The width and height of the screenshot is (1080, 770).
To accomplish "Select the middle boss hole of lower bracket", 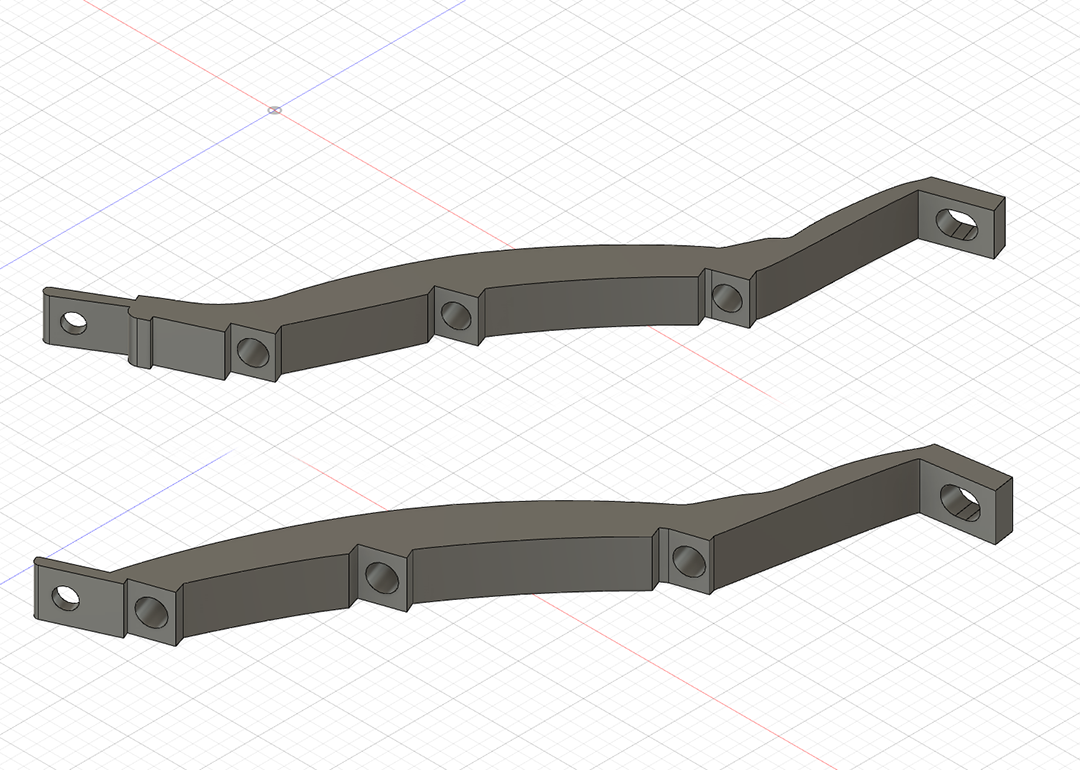I will pyautogui.click(x=382, y=577).
